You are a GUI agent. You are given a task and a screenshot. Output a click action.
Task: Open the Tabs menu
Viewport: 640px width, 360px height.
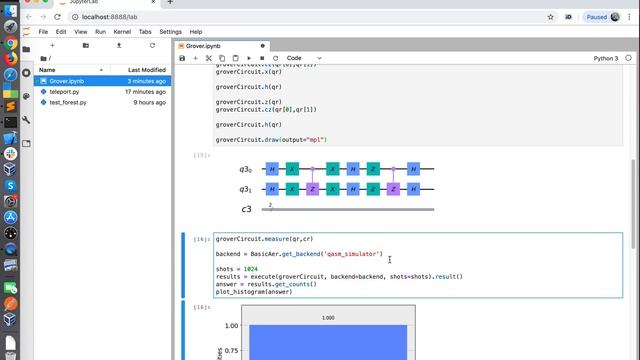(145, 32)
